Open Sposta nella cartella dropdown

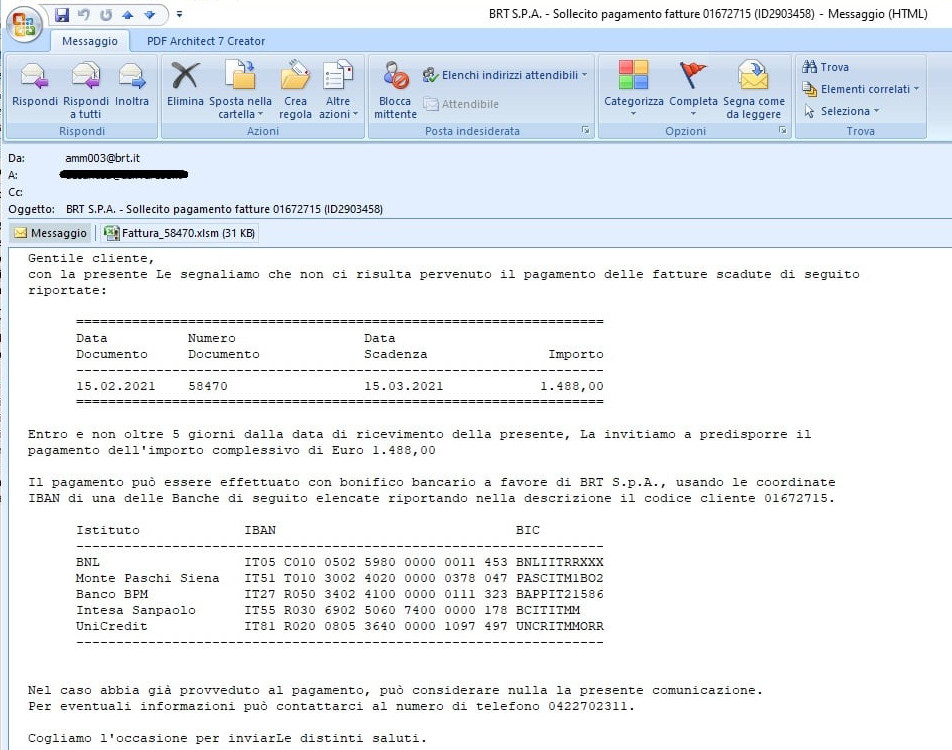pyautogui.click(x=240, y=90)
